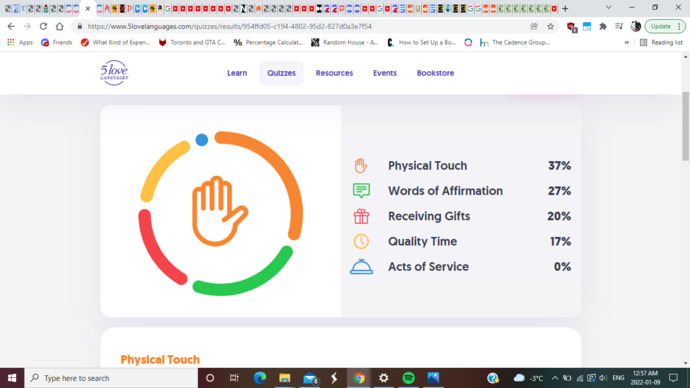The height and width of the screenshot is (388, 690).
Task: Open the Percentage Calculator bookmark
Action: [x=268, y=42]
